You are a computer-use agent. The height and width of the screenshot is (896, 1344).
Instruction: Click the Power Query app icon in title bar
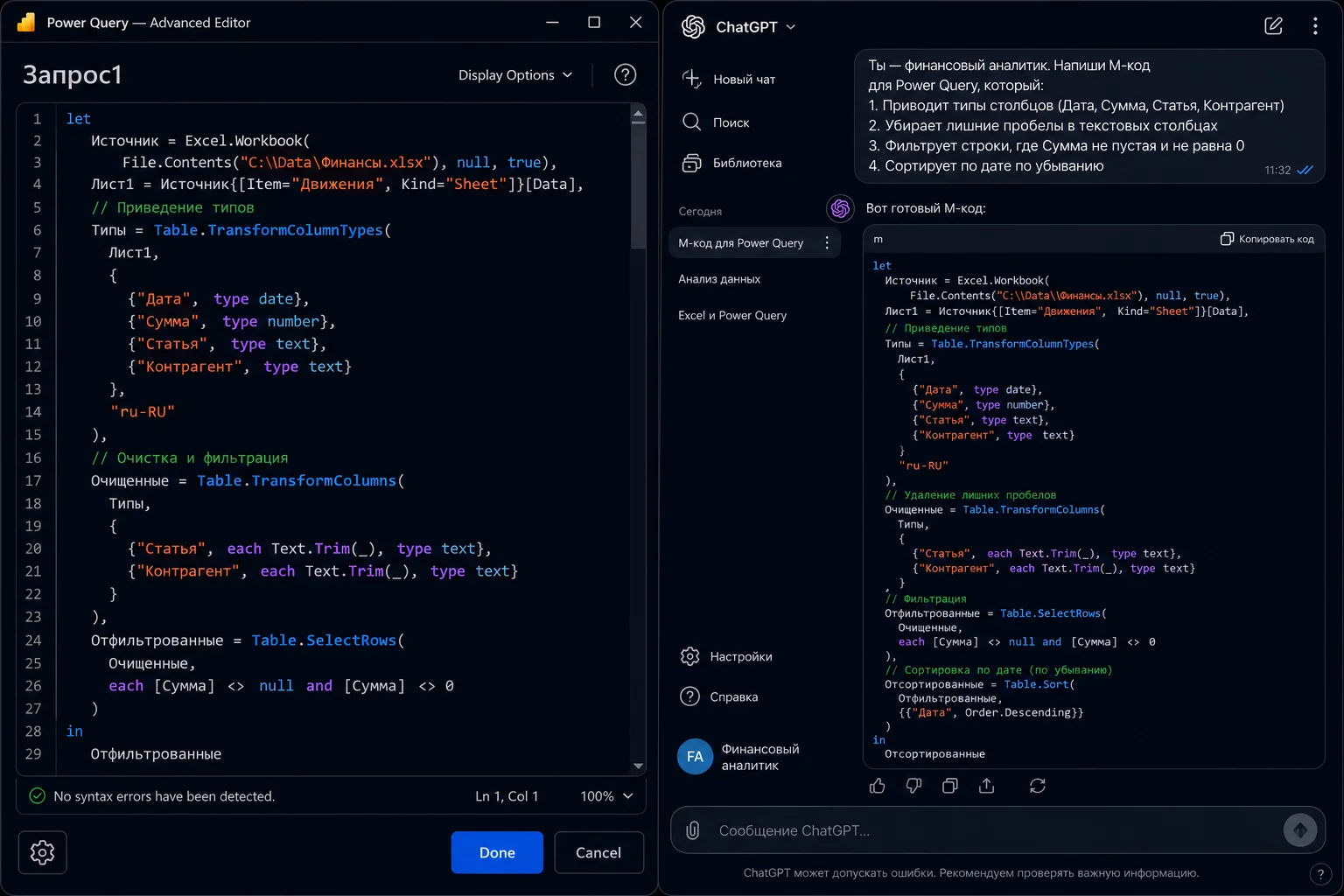pyautogui.click(x=26, y=23)
